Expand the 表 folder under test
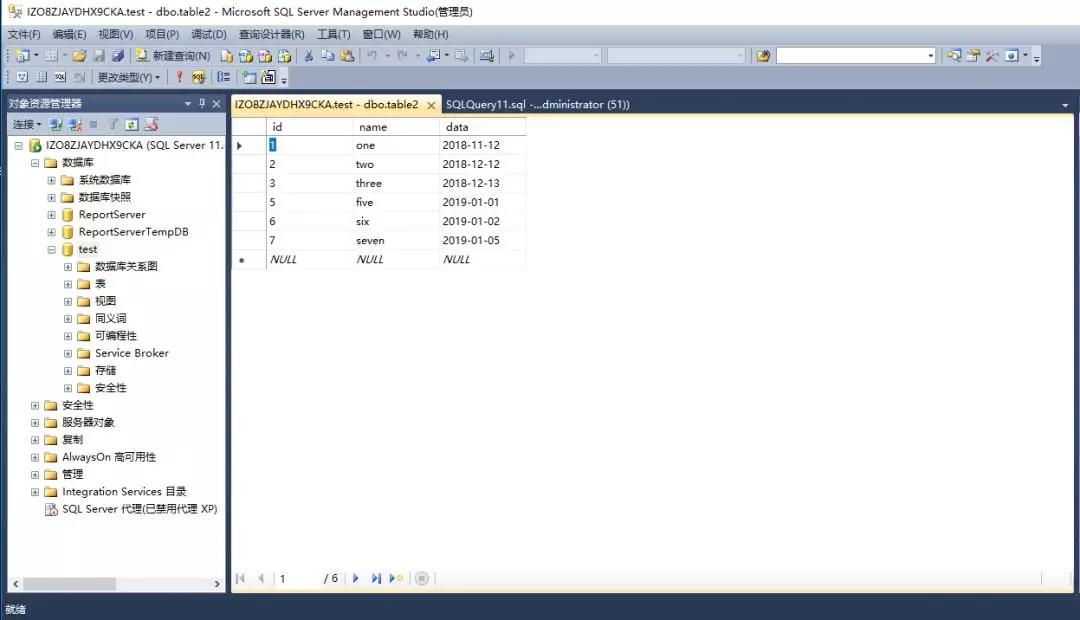Image resolution: width=1080 pixels, height=620 pixels. 68,284
